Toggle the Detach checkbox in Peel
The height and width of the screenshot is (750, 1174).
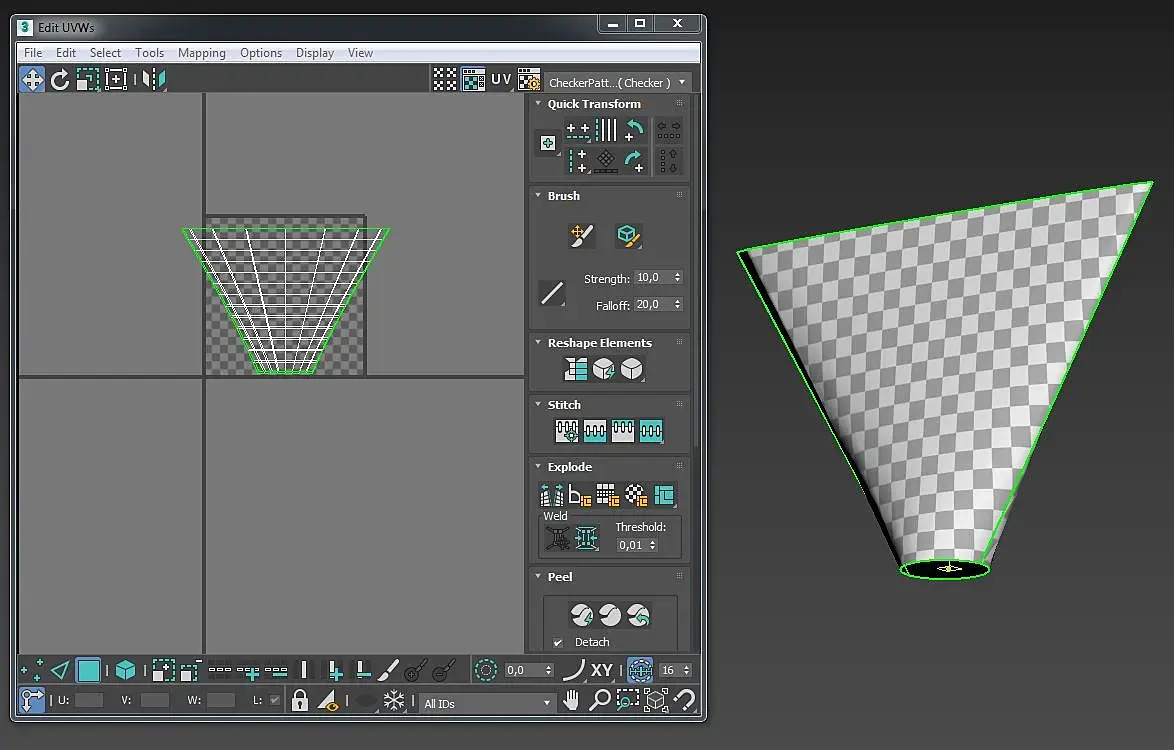tap(558, 642)
